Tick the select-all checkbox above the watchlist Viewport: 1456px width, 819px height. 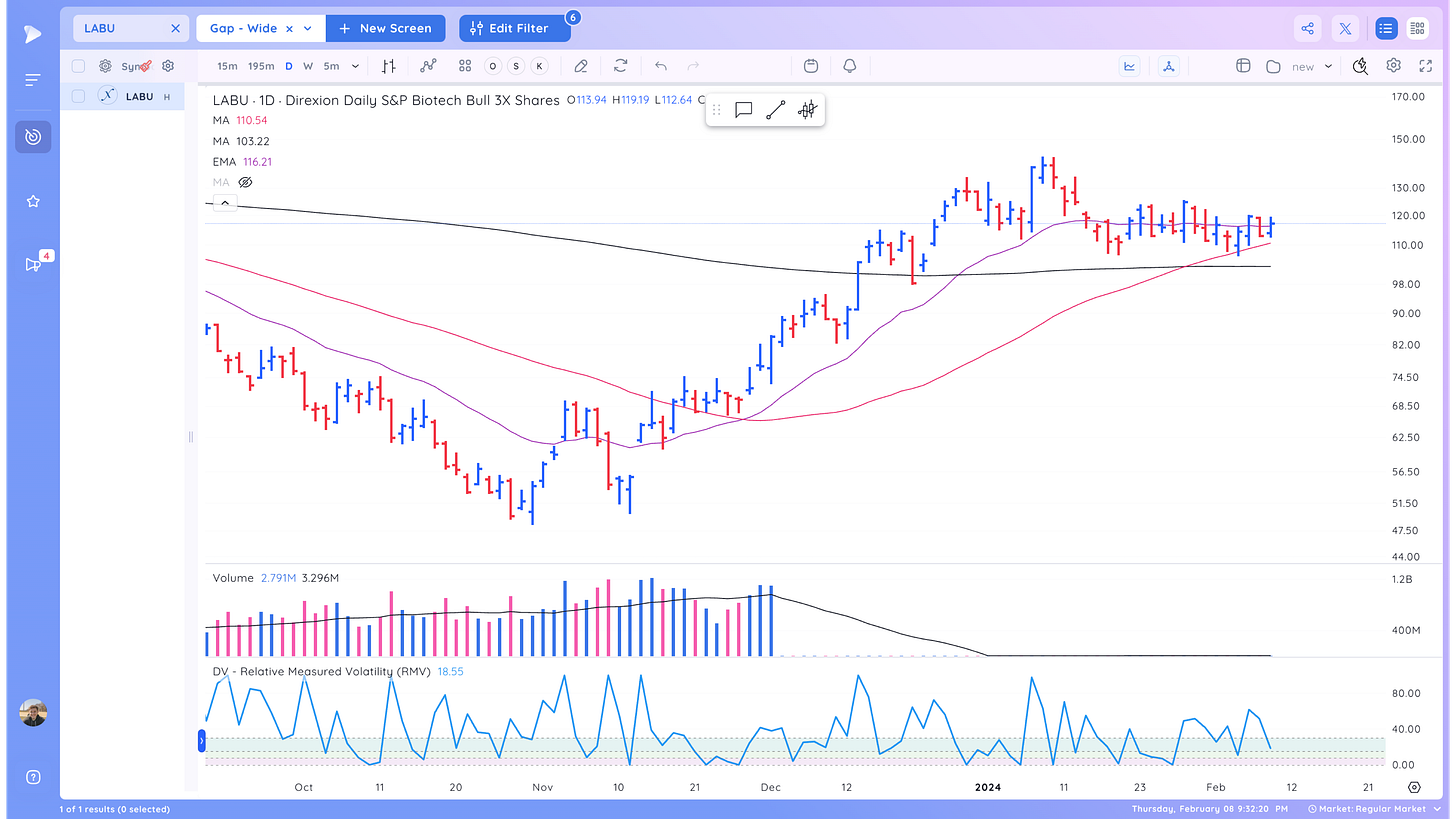(x=78, y=66)
